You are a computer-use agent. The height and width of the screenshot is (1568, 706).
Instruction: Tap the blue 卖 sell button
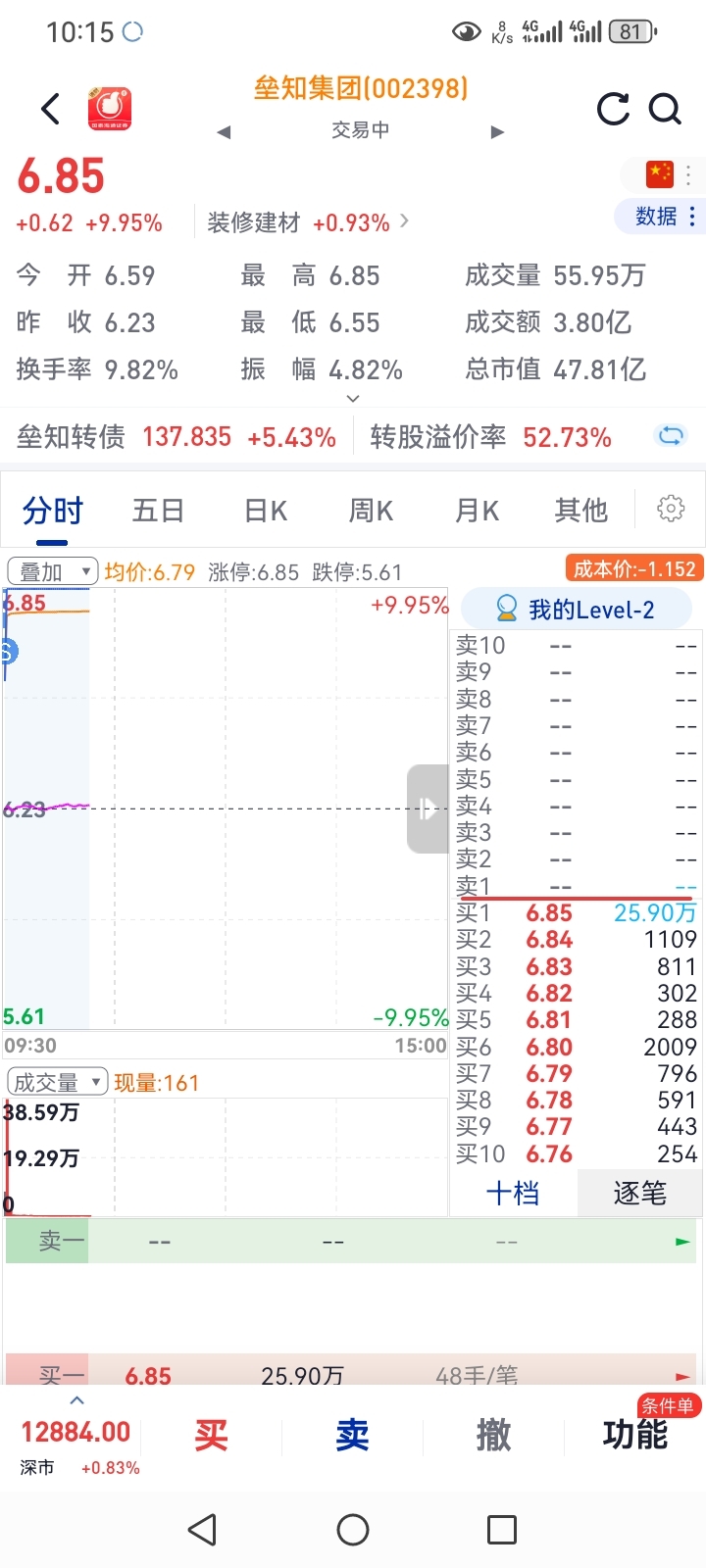pos(352,1436)
